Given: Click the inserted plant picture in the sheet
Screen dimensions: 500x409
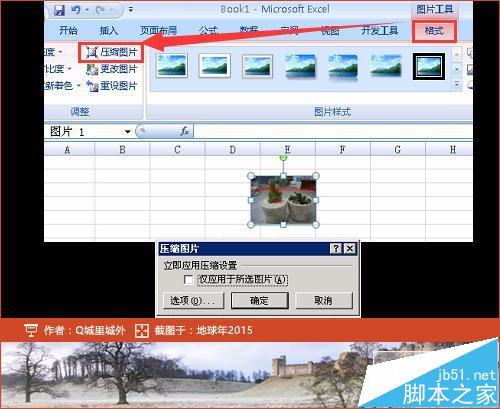Looking at the screenshot, I should (283, 200).
